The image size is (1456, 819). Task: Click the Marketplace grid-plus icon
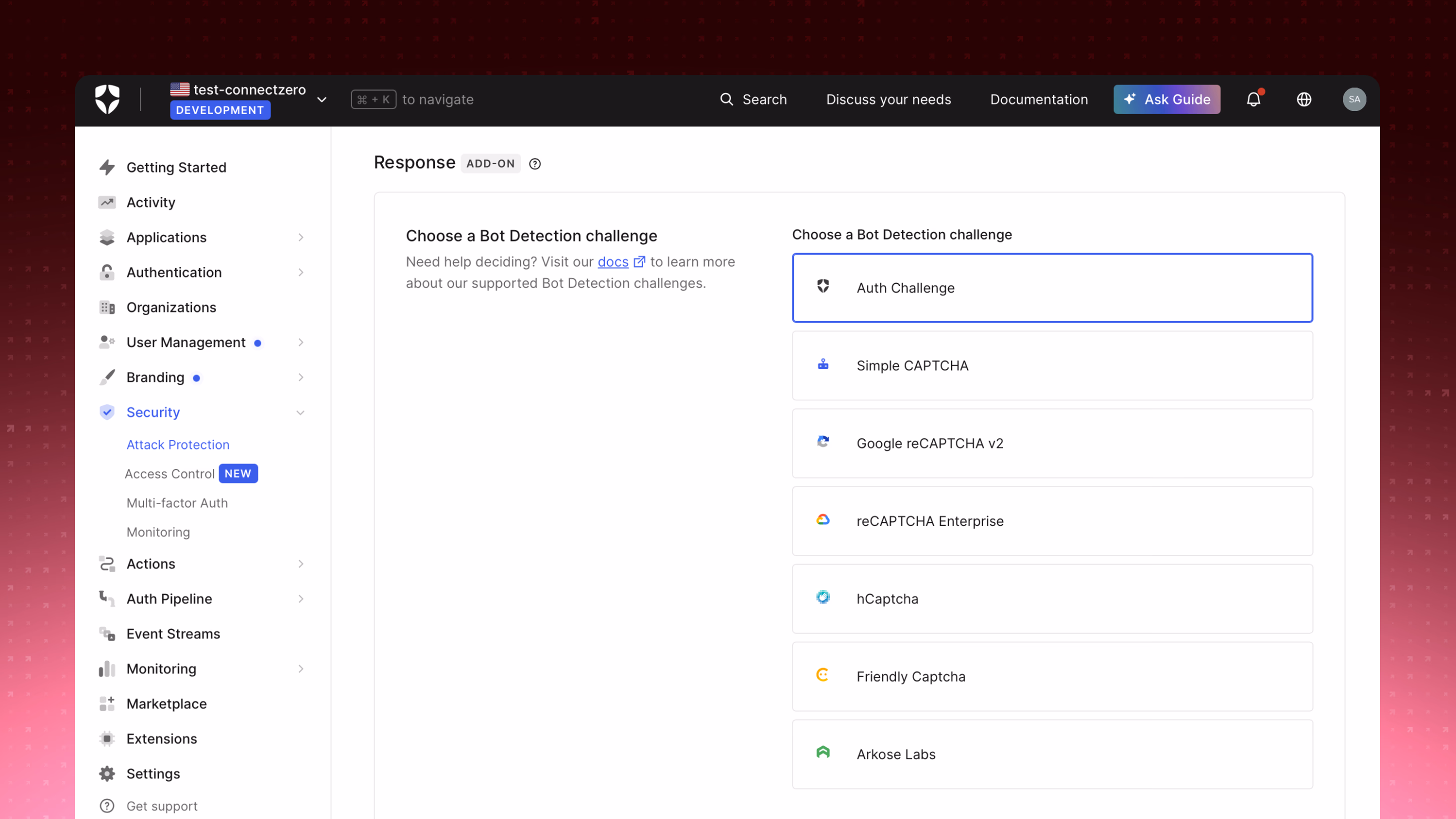107,704
